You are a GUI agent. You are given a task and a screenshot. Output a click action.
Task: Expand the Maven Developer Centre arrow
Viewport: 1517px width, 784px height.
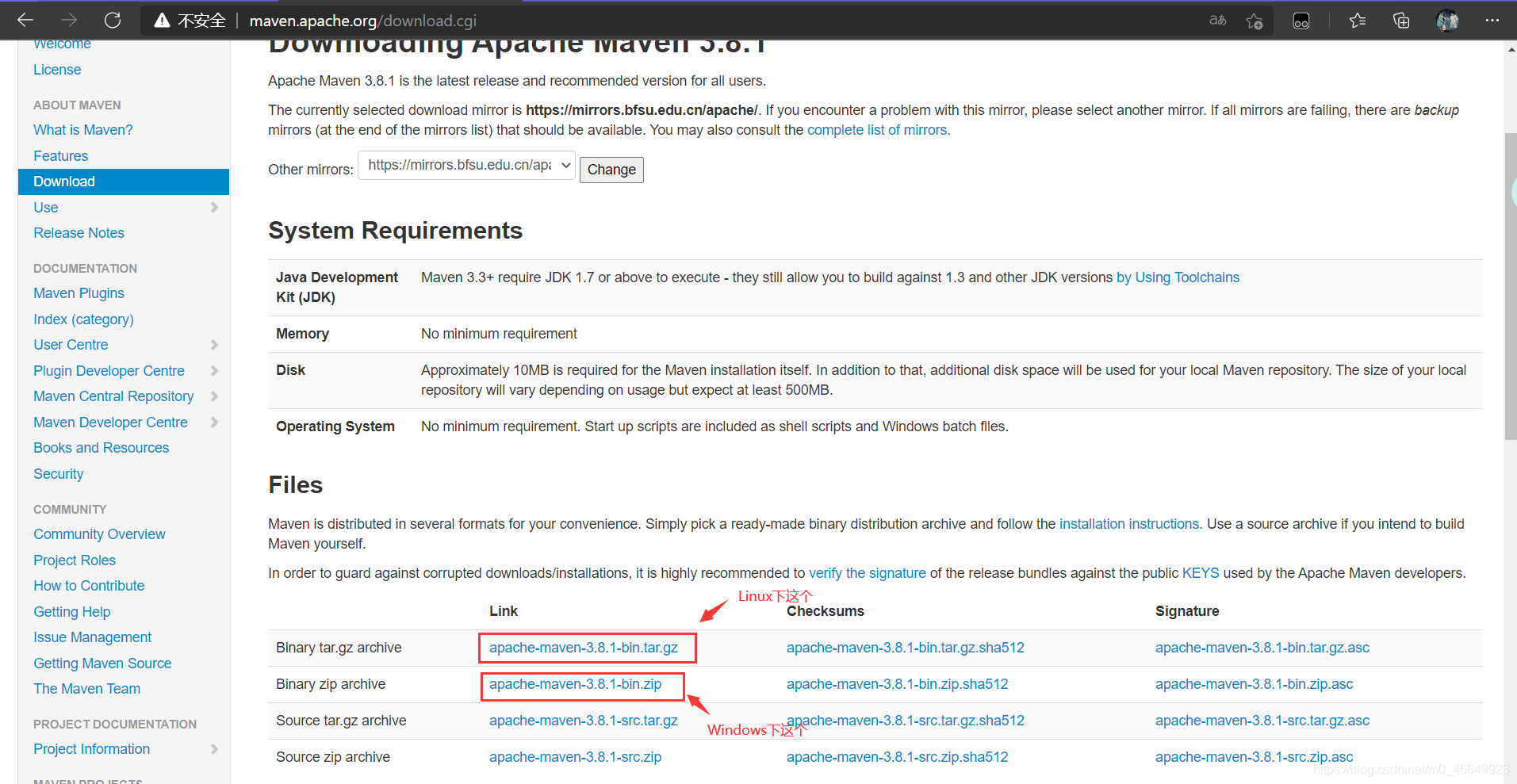(214, 423)
